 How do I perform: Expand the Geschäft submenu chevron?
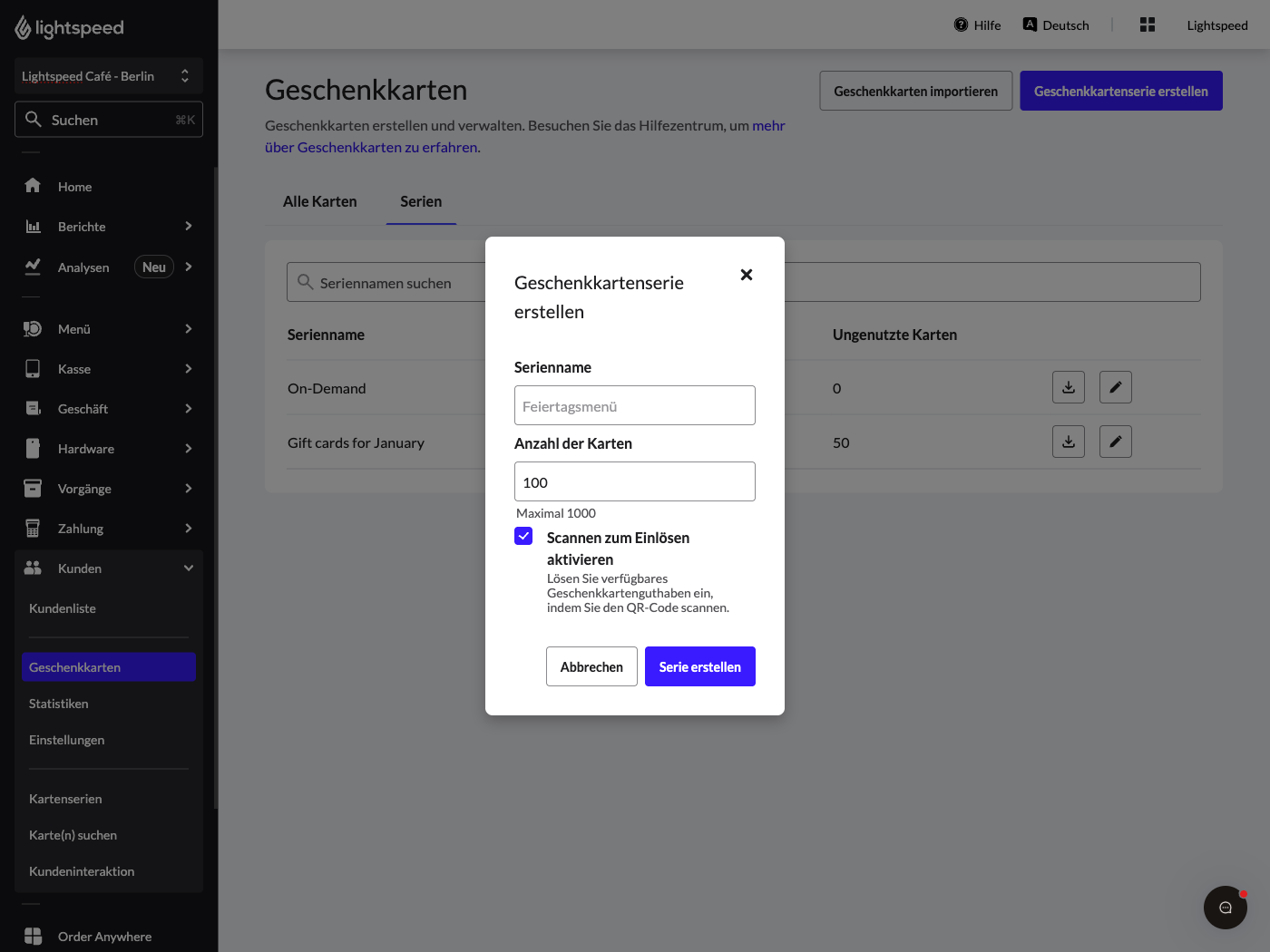tap(189, 408)
